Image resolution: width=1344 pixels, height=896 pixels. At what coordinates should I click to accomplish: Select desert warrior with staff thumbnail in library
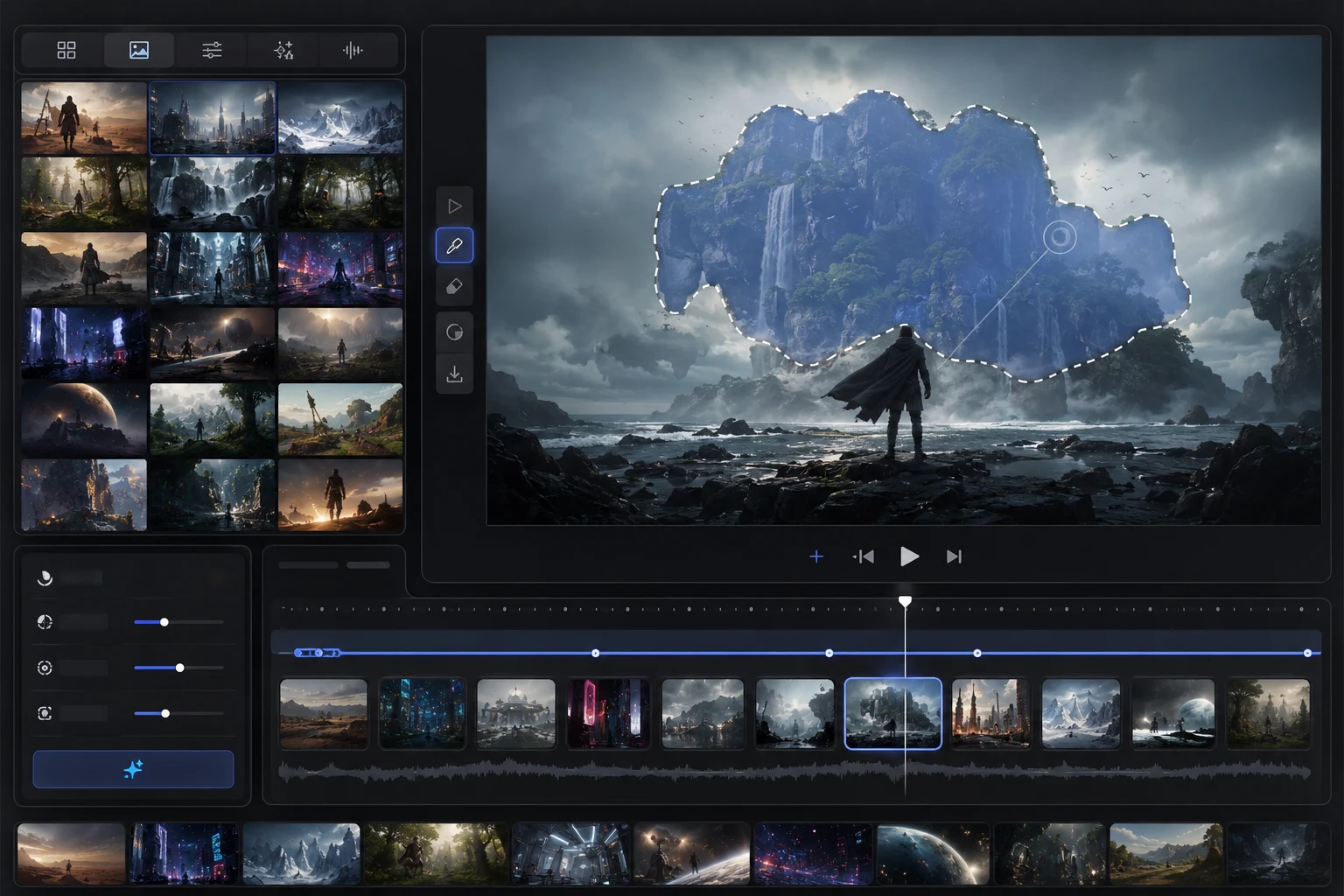point(84,118)
